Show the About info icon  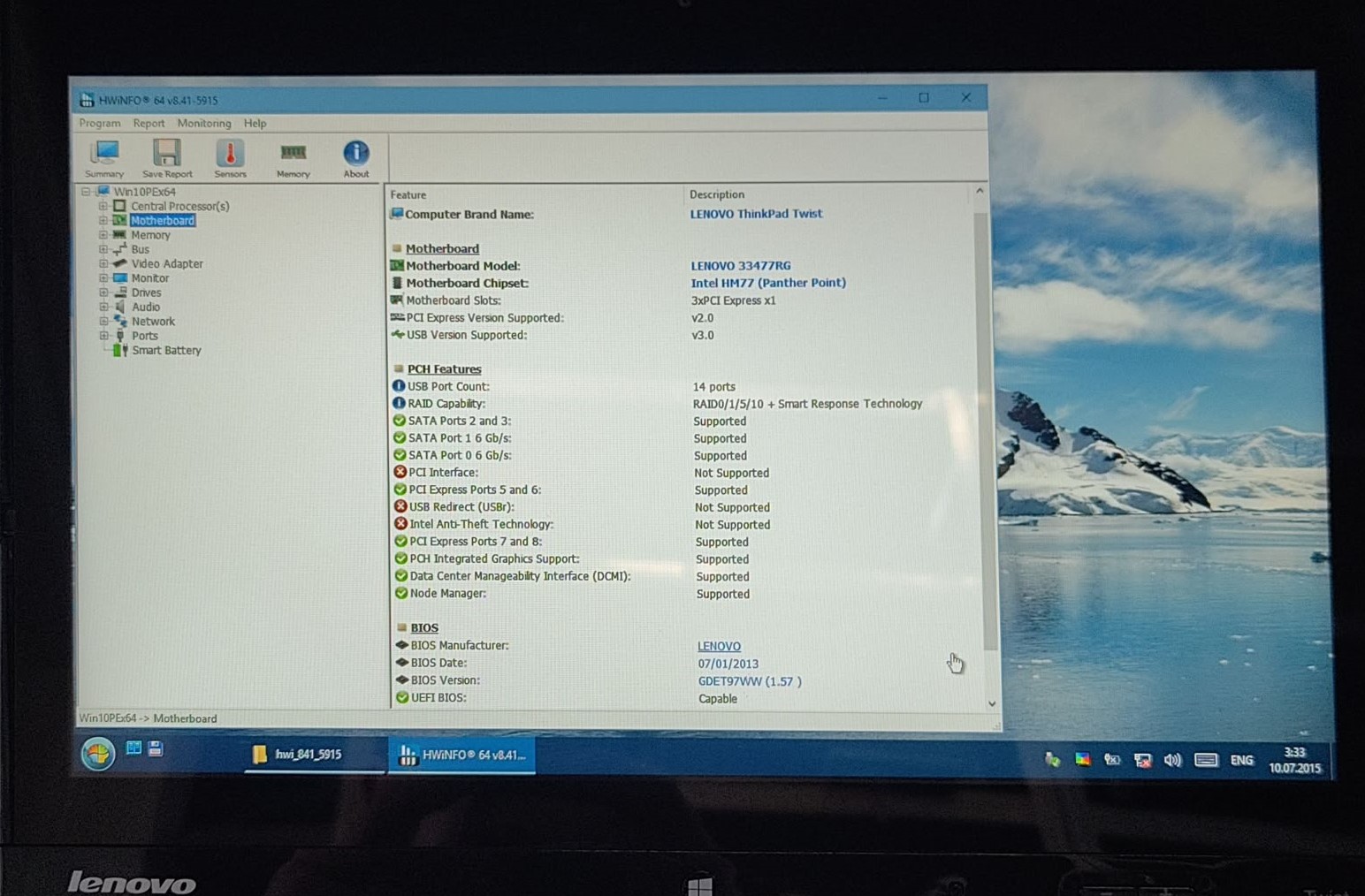pos(356,159)
